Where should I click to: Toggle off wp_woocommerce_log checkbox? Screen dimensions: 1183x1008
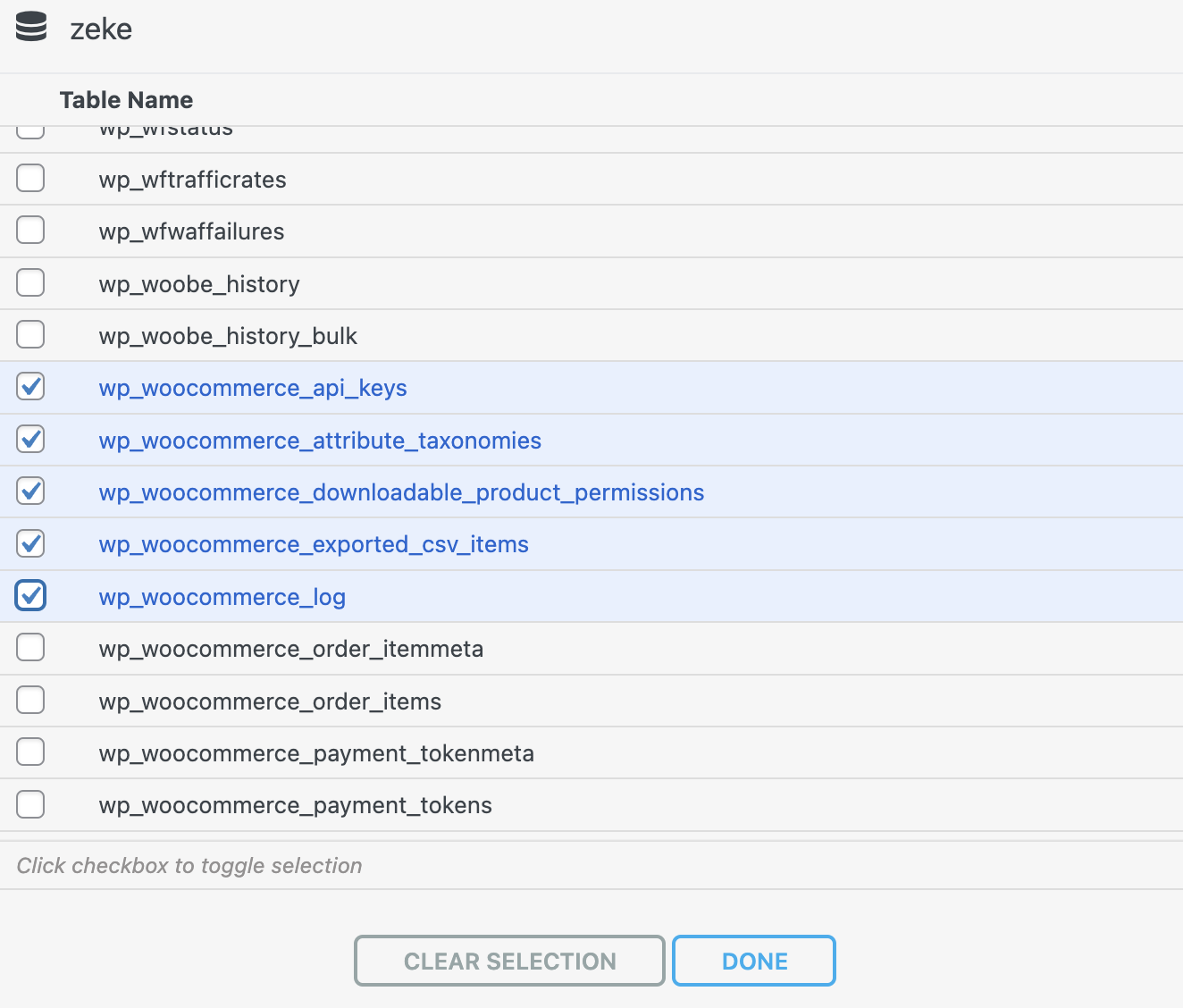click(x=30, y=596)
